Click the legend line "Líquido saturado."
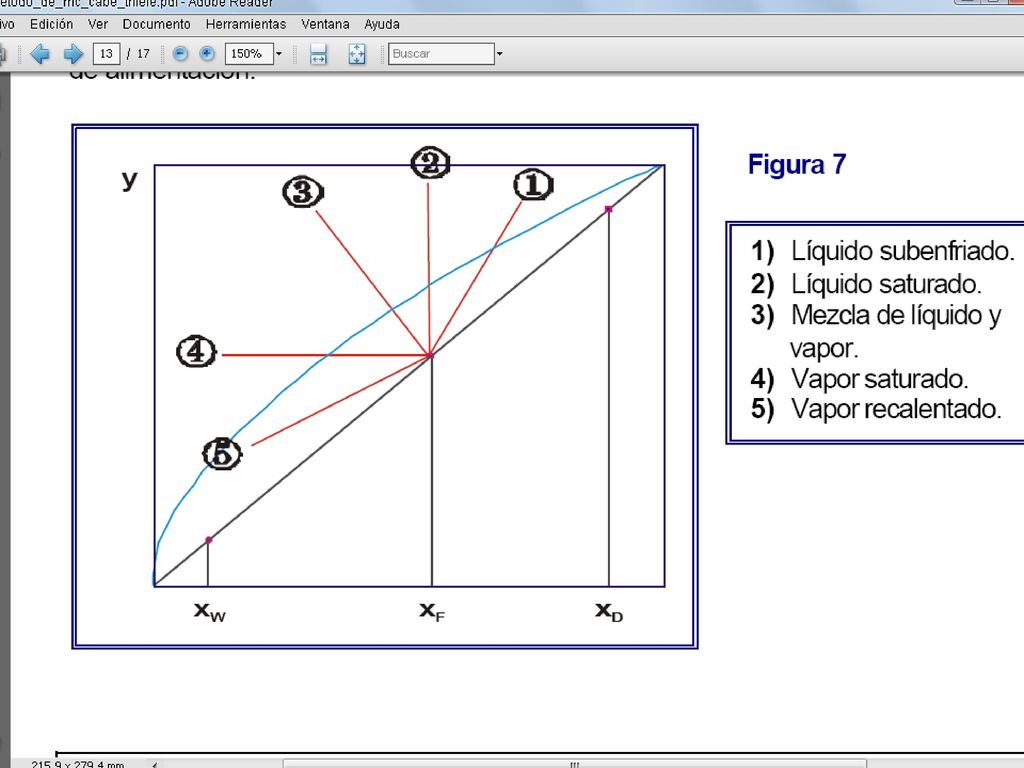Screen dimensions: 1024x768 886,284
